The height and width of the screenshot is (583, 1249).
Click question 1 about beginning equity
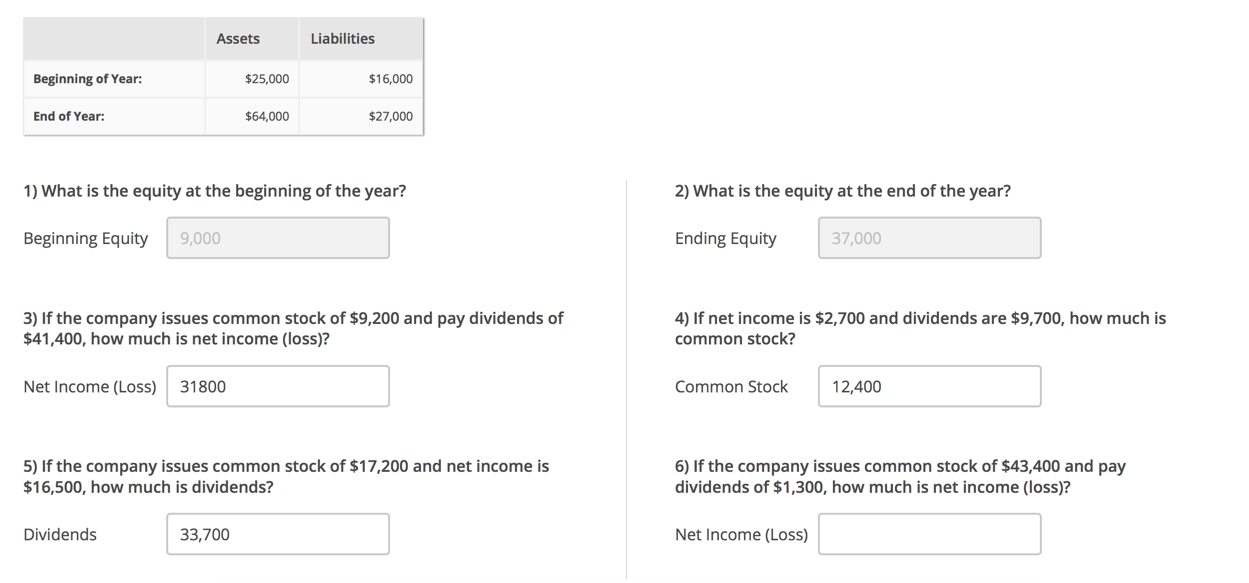coord(215,191)
